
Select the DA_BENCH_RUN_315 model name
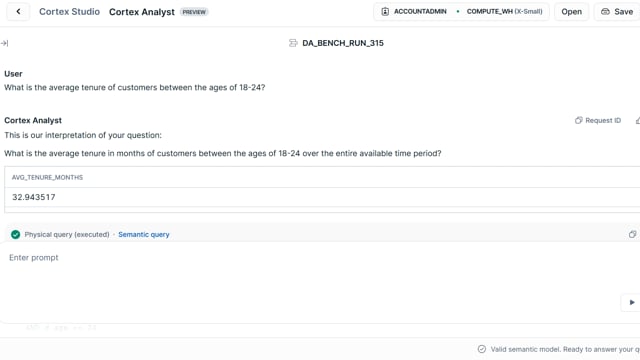[343, 43]
